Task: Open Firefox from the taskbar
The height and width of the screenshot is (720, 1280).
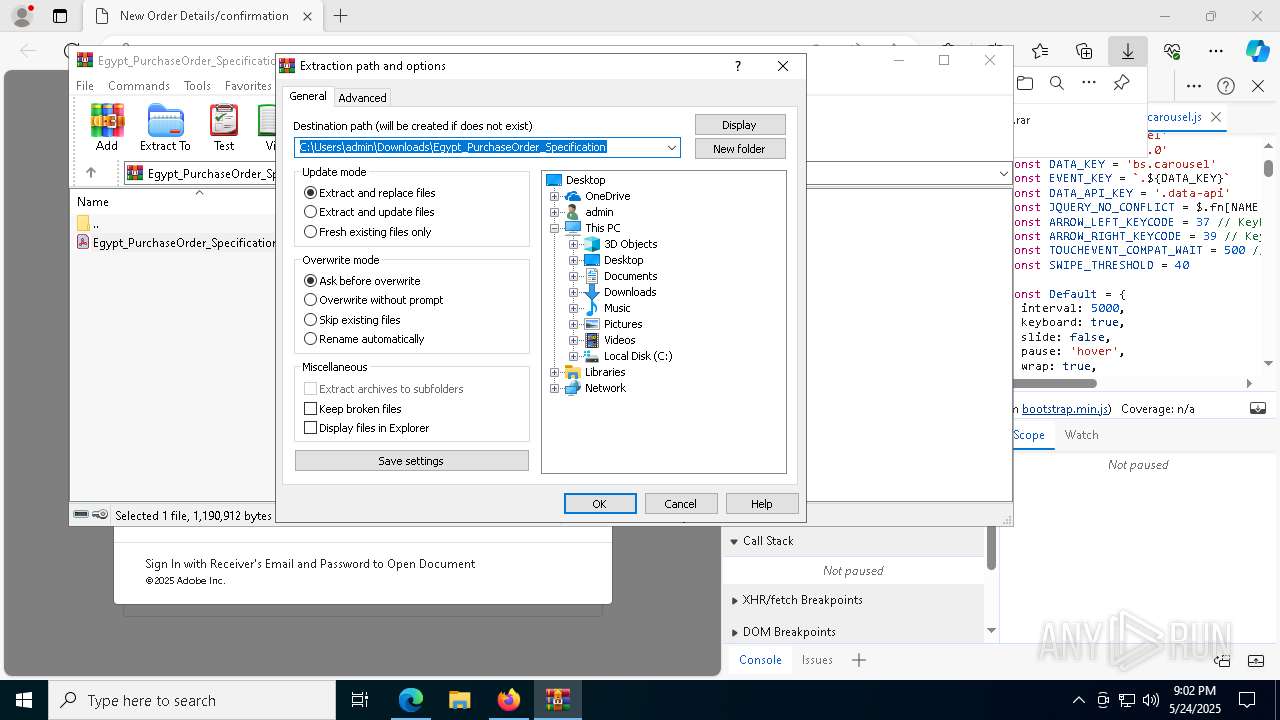Action: click(508, 700)
